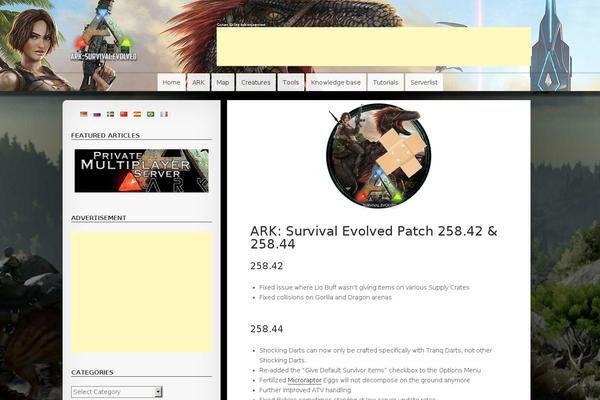Click the round patch article image

379,156
